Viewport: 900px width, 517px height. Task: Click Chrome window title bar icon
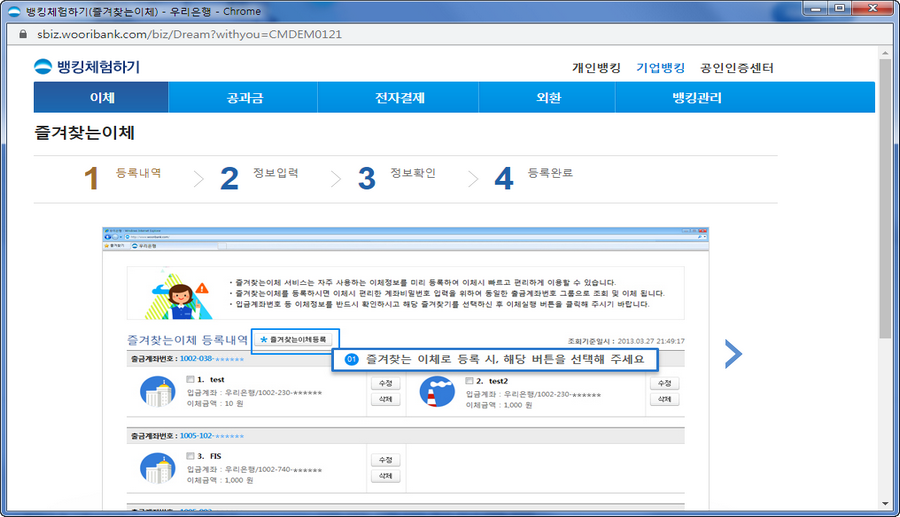(x=14, y=11)
